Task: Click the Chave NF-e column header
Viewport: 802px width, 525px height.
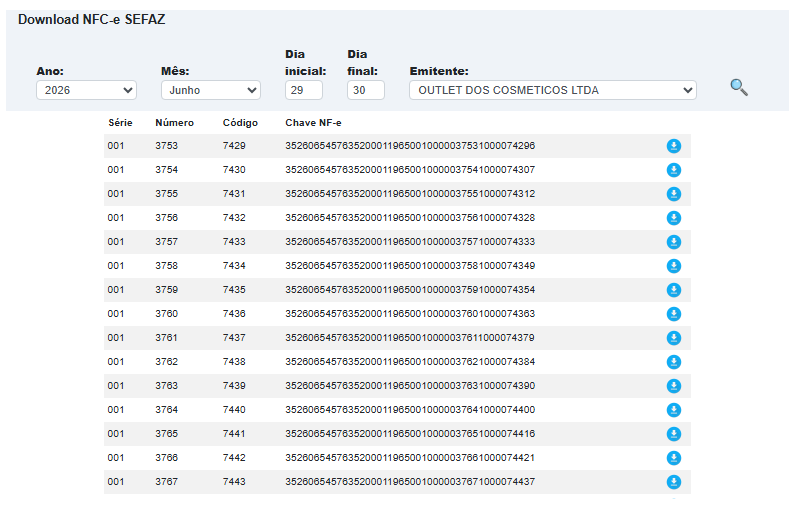Action: [x=313, y=123]
